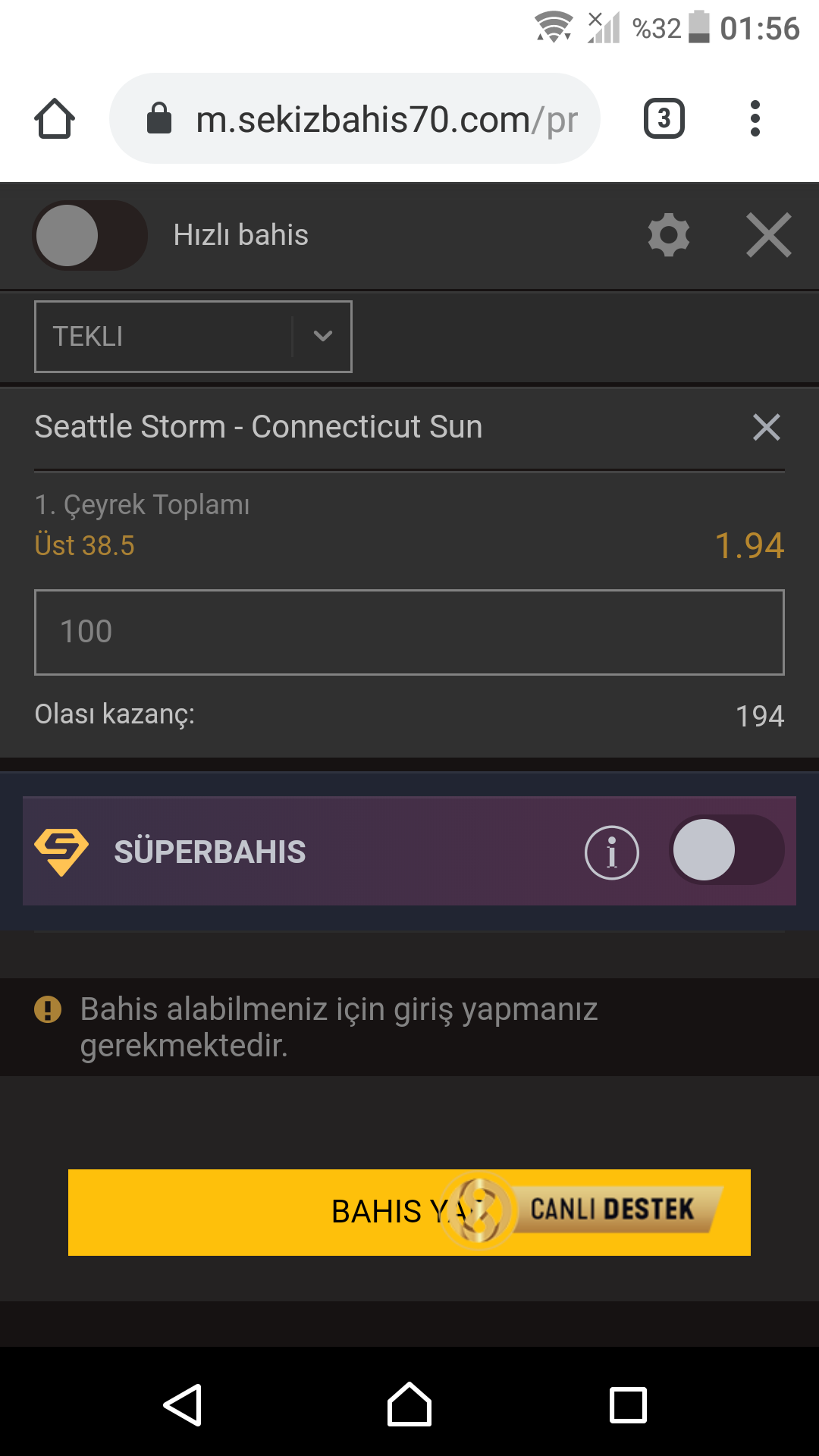
Task: Enable the Süperbahis switch
Action: point(726,850)
